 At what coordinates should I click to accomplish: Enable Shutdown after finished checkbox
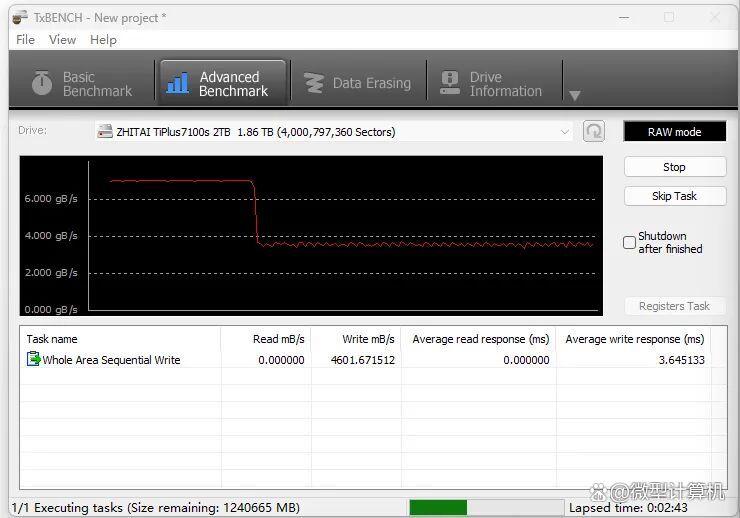click(x=629, y=242)
